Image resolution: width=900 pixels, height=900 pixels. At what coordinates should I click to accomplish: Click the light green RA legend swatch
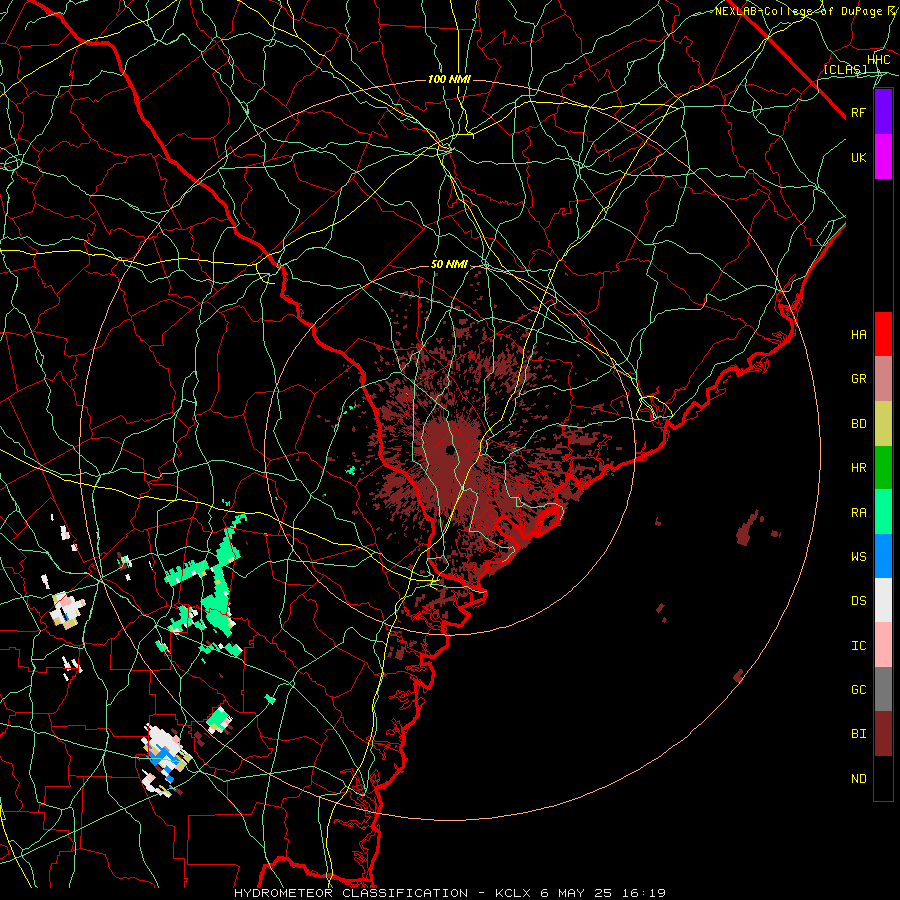click(883, 512)
